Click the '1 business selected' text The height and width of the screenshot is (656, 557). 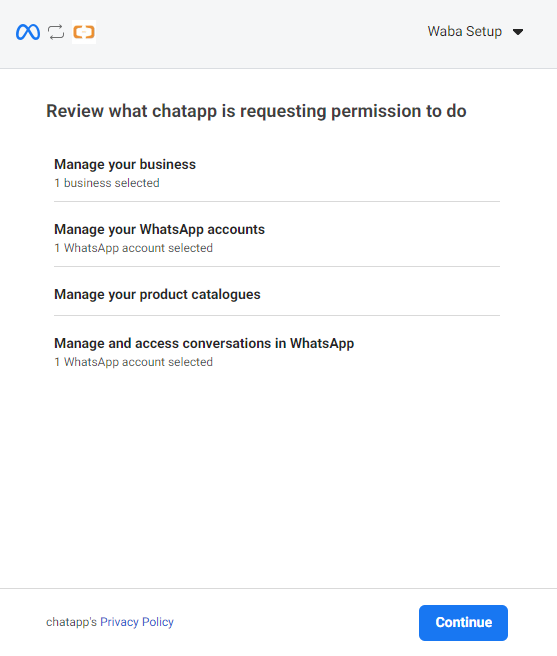point(107,183)
